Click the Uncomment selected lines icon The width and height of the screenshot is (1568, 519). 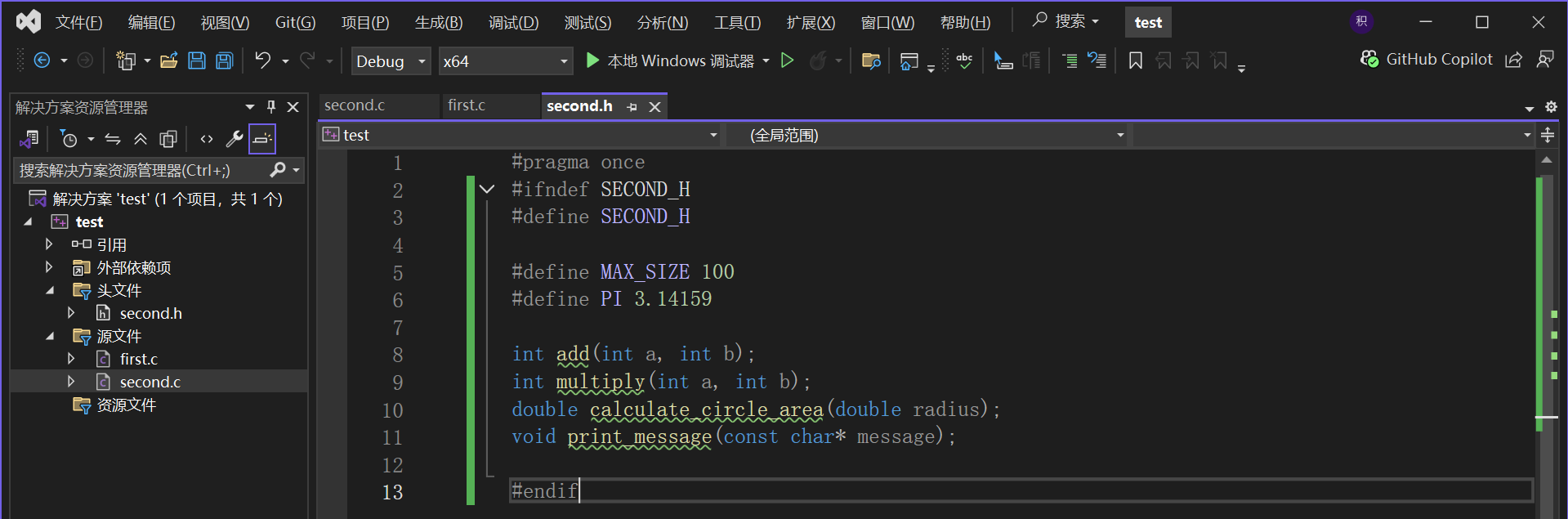tap(1097, 60)
